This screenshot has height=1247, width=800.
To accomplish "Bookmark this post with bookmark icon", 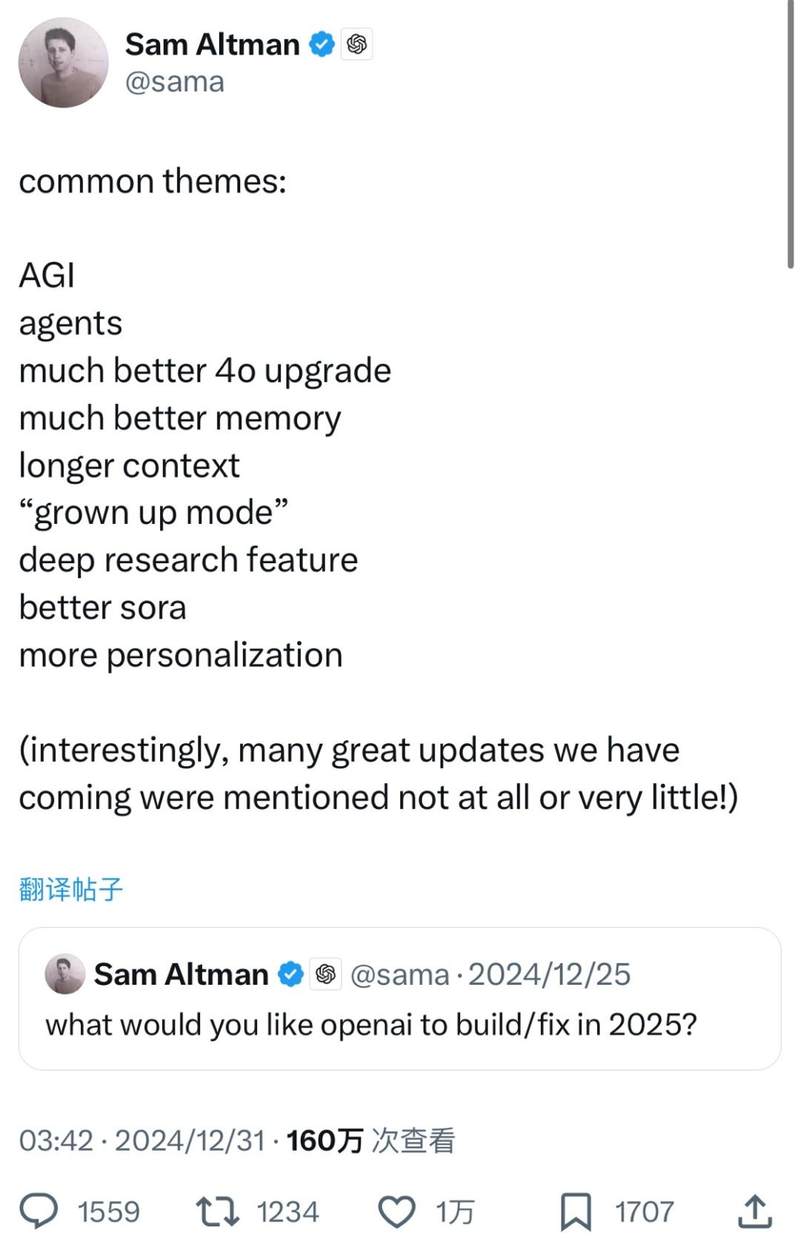I will (x=575, y=1212).
